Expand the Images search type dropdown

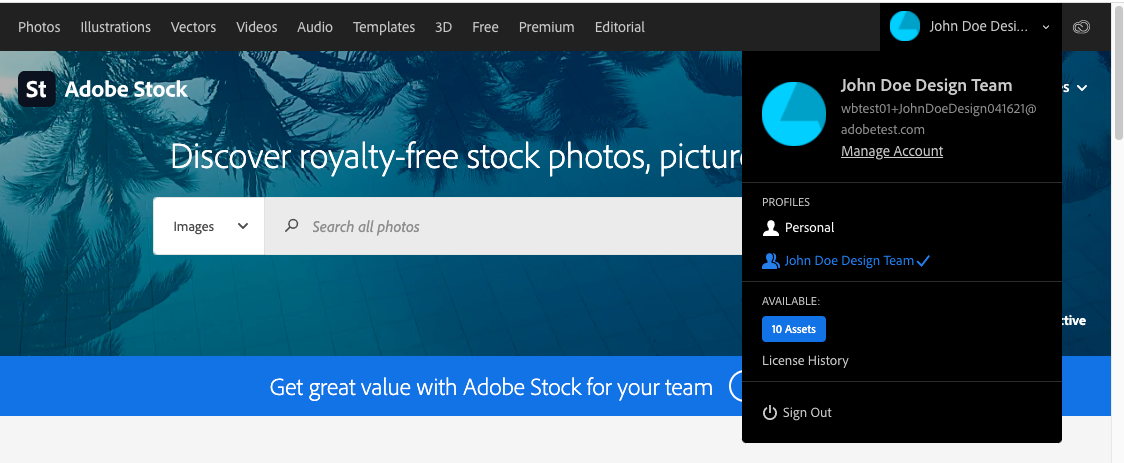point(209,226)
